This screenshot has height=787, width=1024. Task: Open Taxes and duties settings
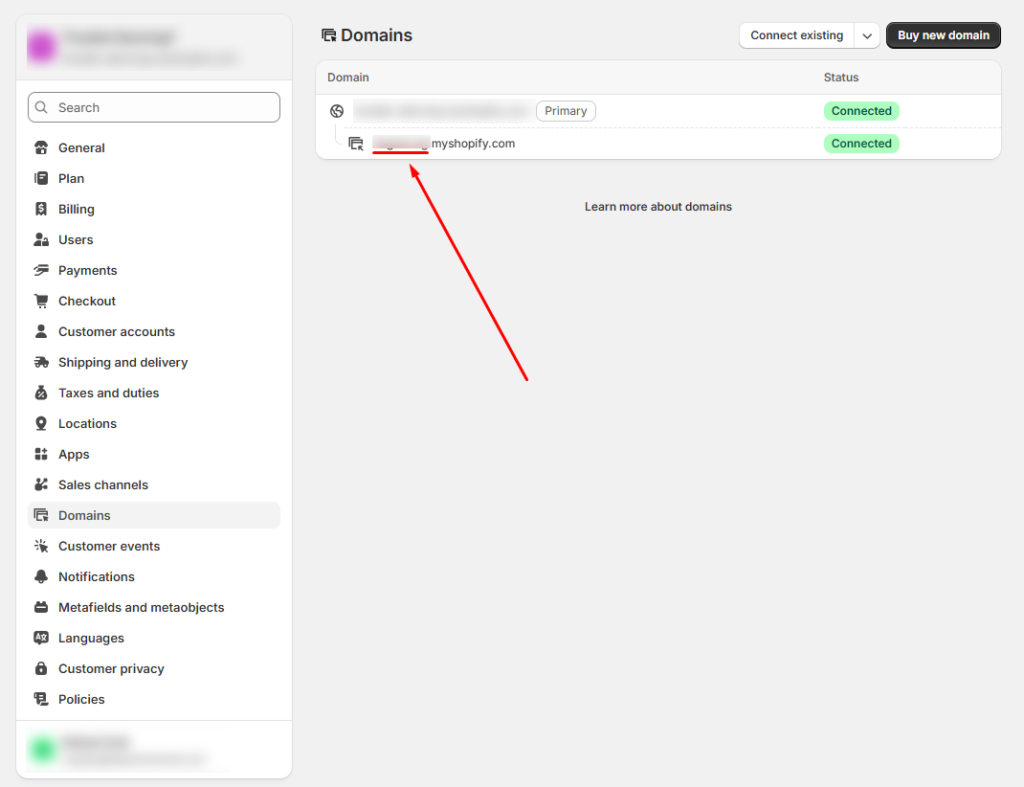[108, 393]
